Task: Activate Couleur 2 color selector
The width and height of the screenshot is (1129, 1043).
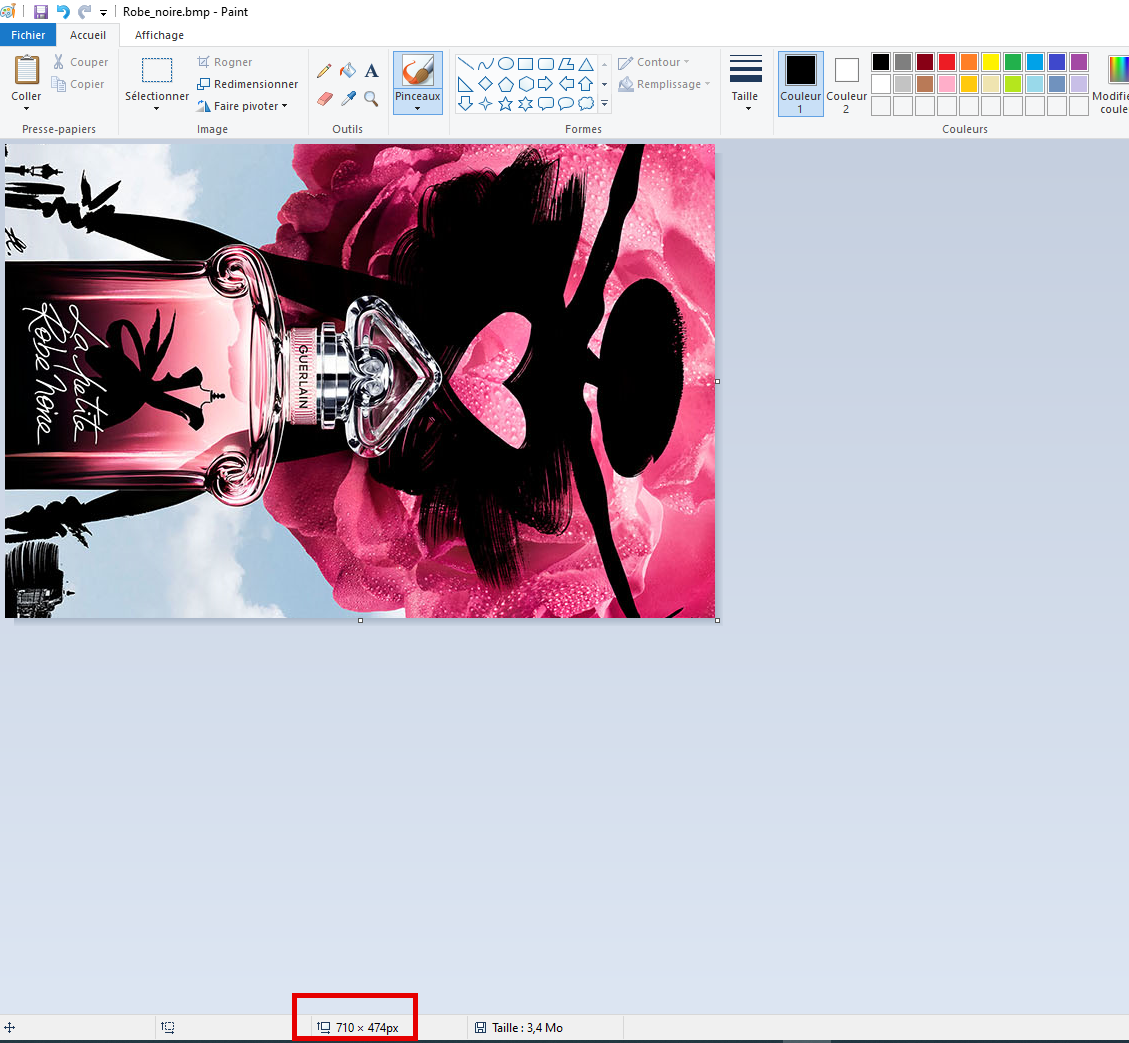Action: [x=846, y=83]
